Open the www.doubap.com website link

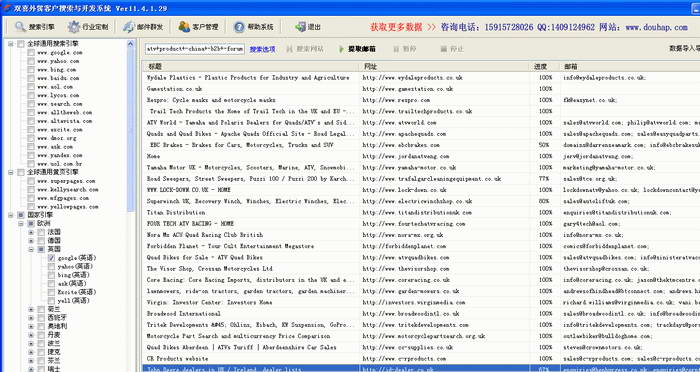pos(656,27)
